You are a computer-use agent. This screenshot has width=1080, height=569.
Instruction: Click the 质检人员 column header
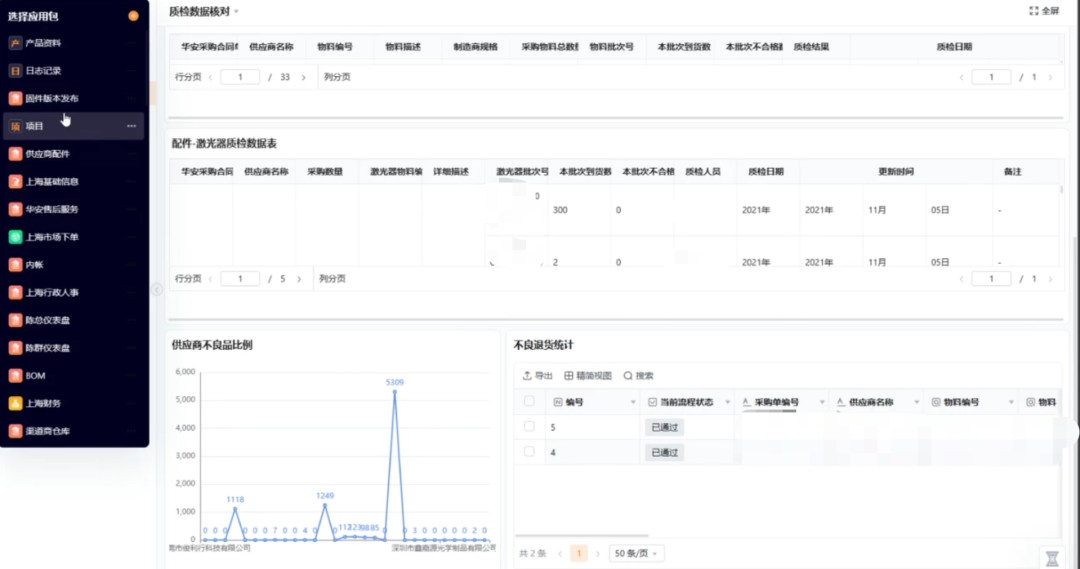click(x=703, y=172)
